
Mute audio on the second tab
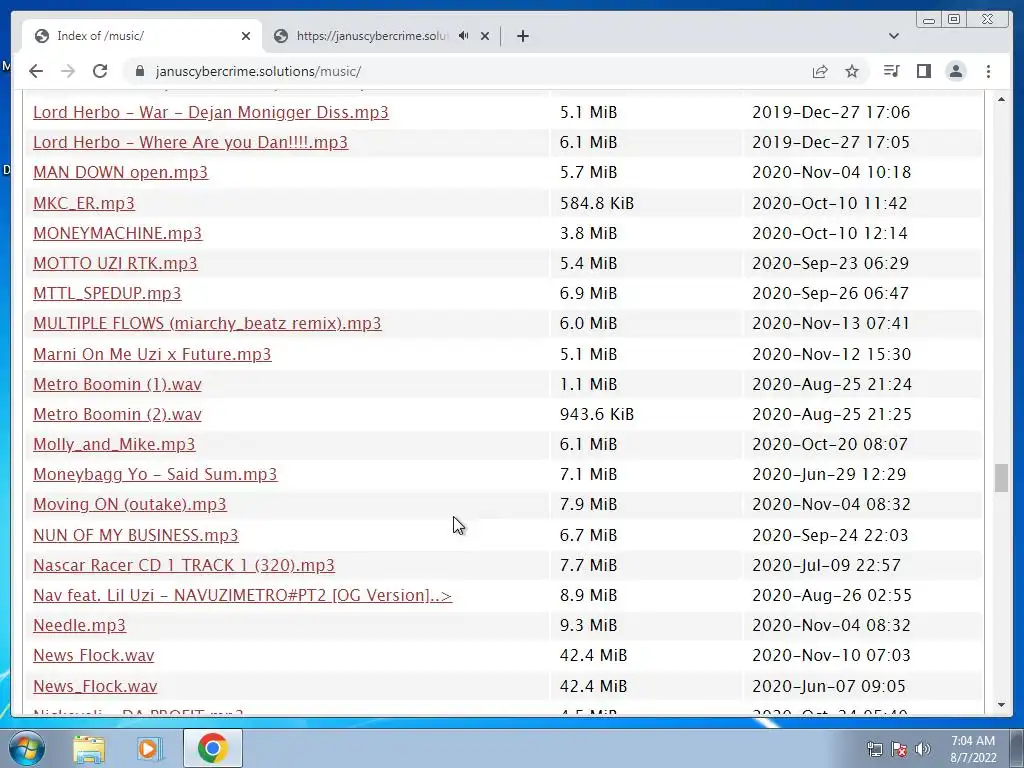click(464, 36)
